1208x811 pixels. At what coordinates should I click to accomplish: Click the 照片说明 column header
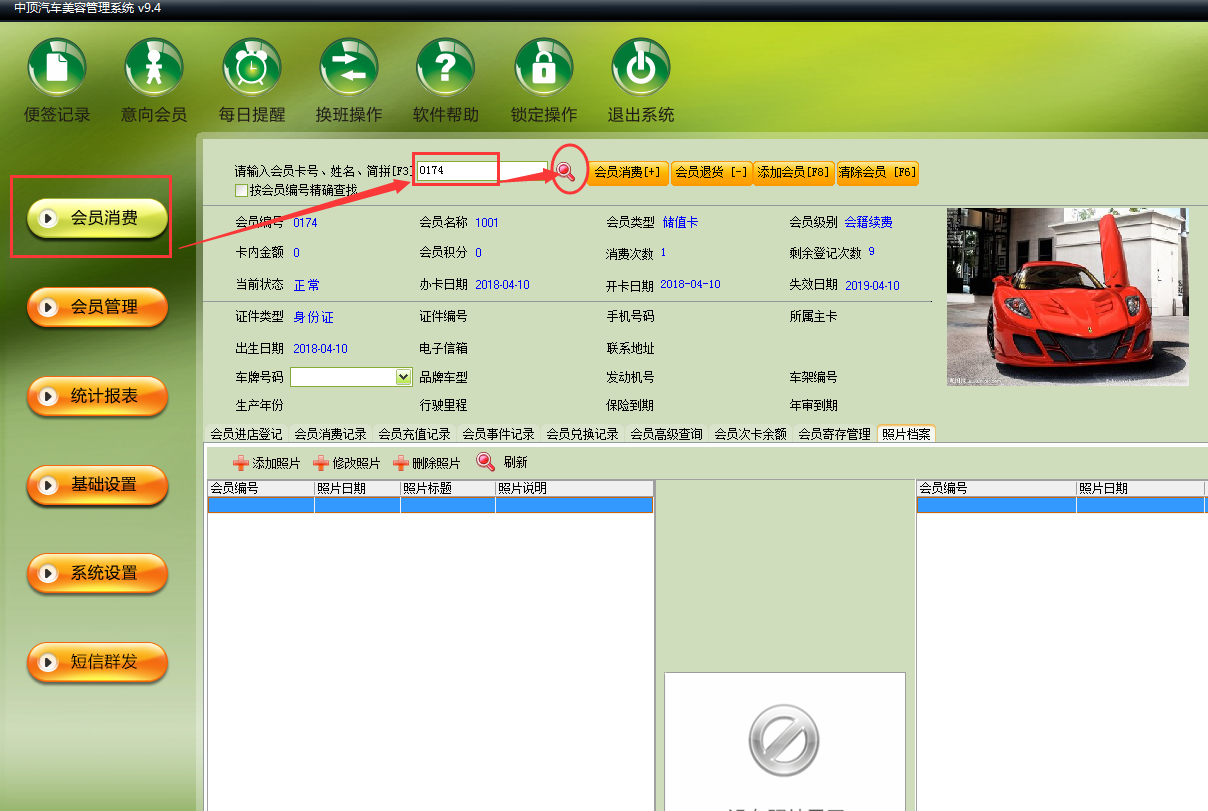point(574,488)
